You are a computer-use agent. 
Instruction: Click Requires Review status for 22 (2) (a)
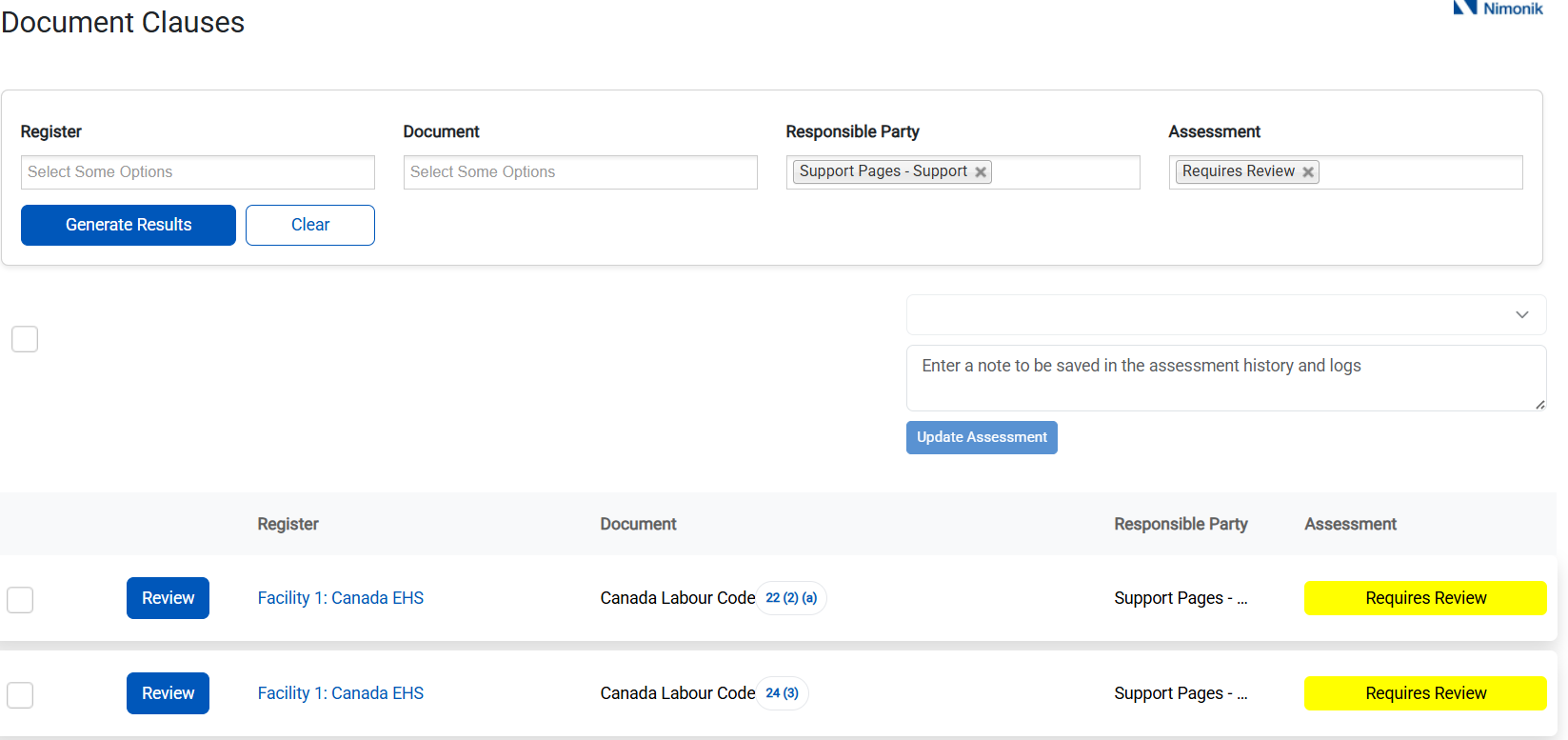point(1425,598)
